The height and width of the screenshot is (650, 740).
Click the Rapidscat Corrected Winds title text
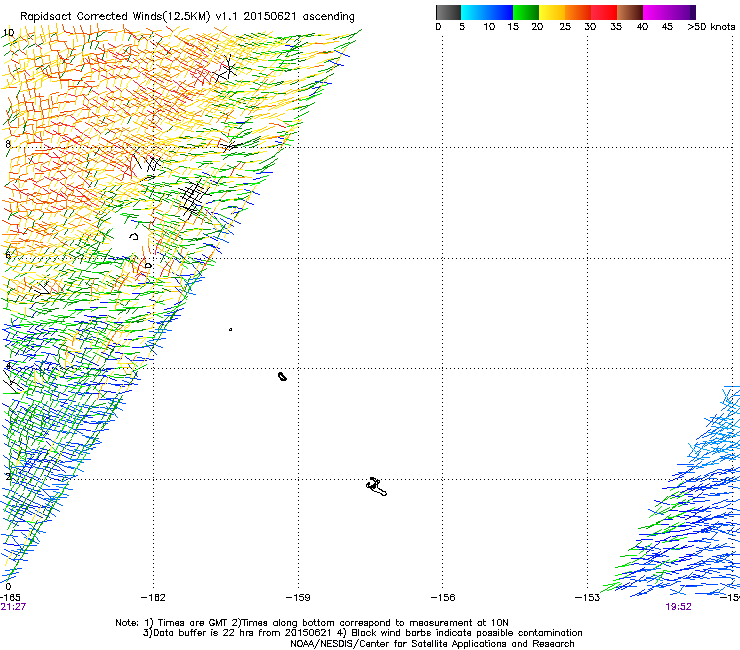pos(187,16)
